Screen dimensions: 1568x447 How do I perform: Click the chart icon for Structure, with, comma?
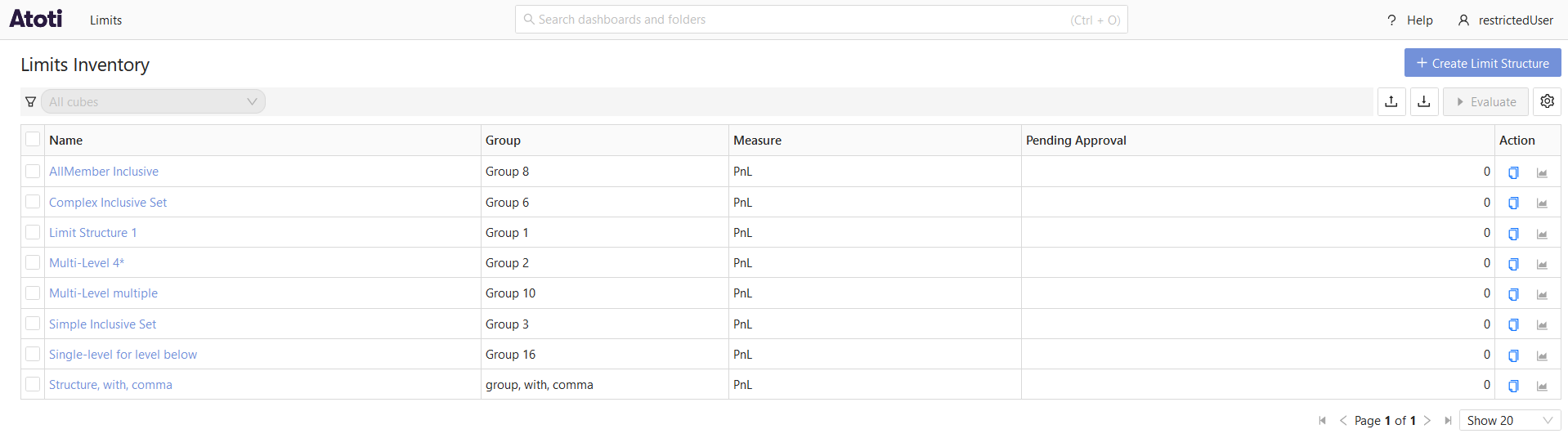[1542, 386]
